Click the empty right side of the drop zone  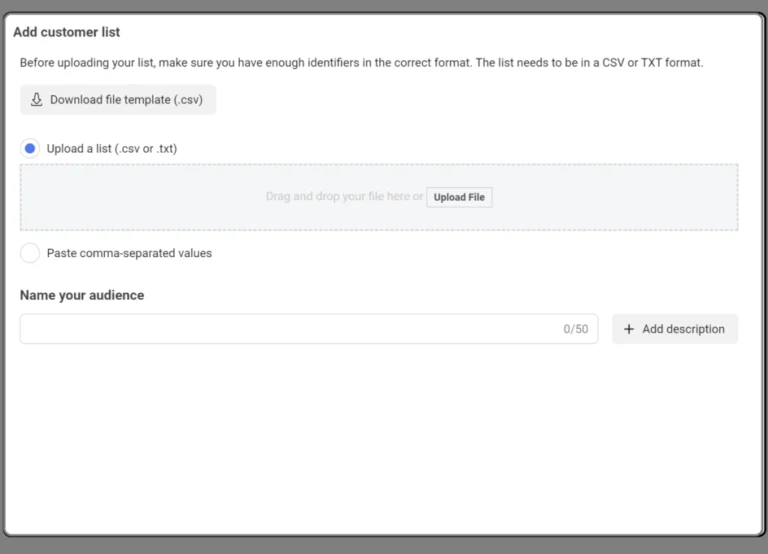[620, 197]
